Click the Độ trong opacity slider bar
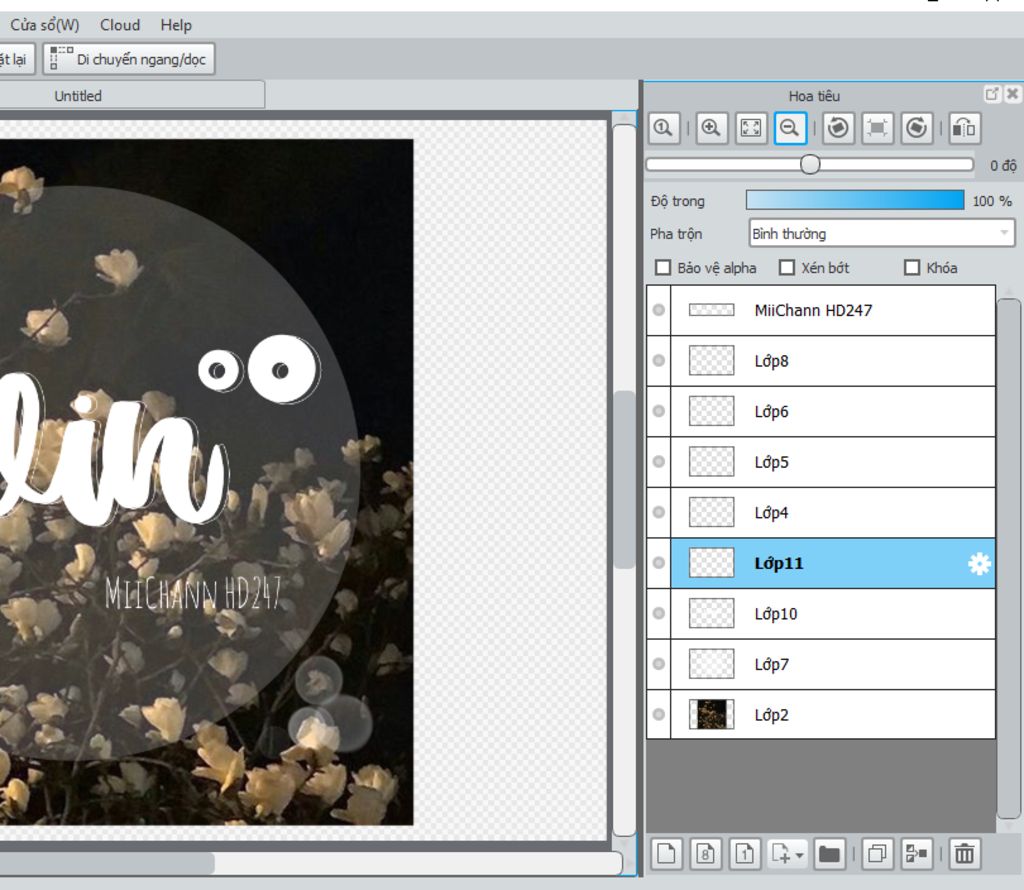 855,200
